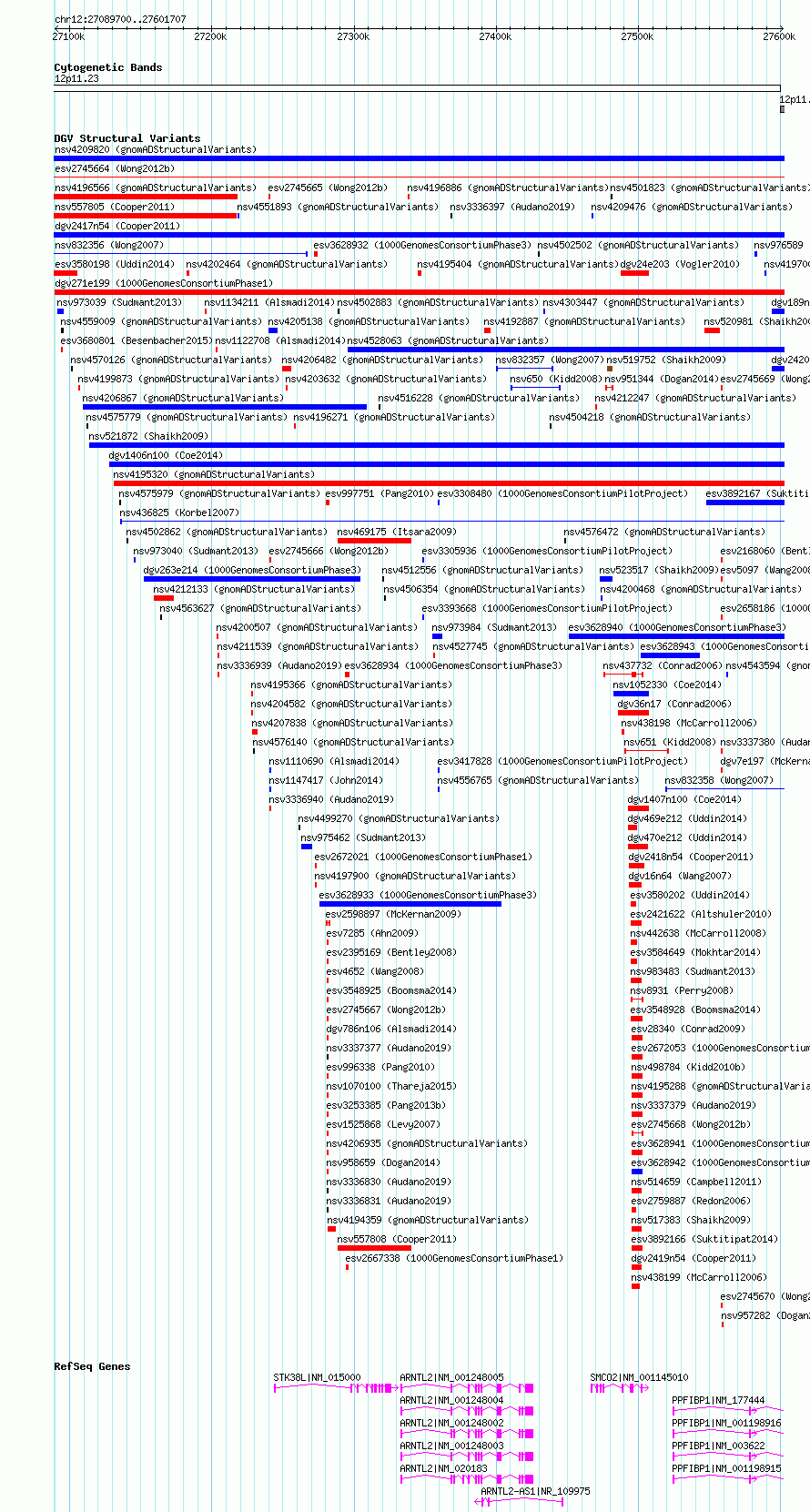Open the second nsv557808 (Cooper2011) variant
The height and width of the screenshot is (1512, 810).
click(397, 1239)
